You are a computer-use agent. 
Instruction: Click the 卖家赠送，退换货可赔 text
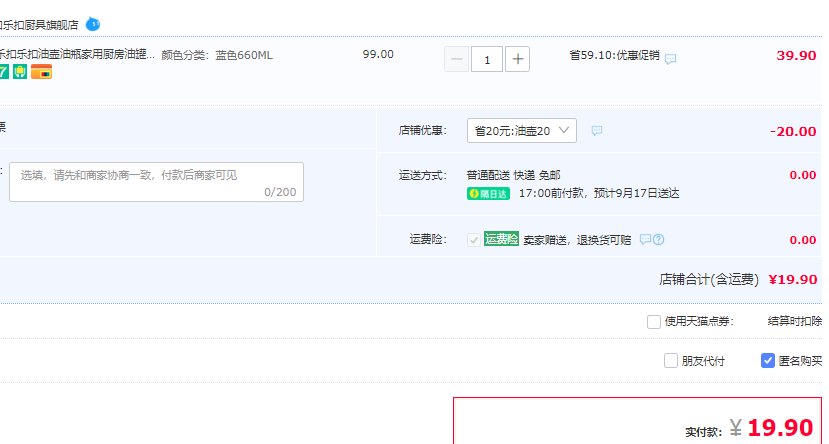577,240
